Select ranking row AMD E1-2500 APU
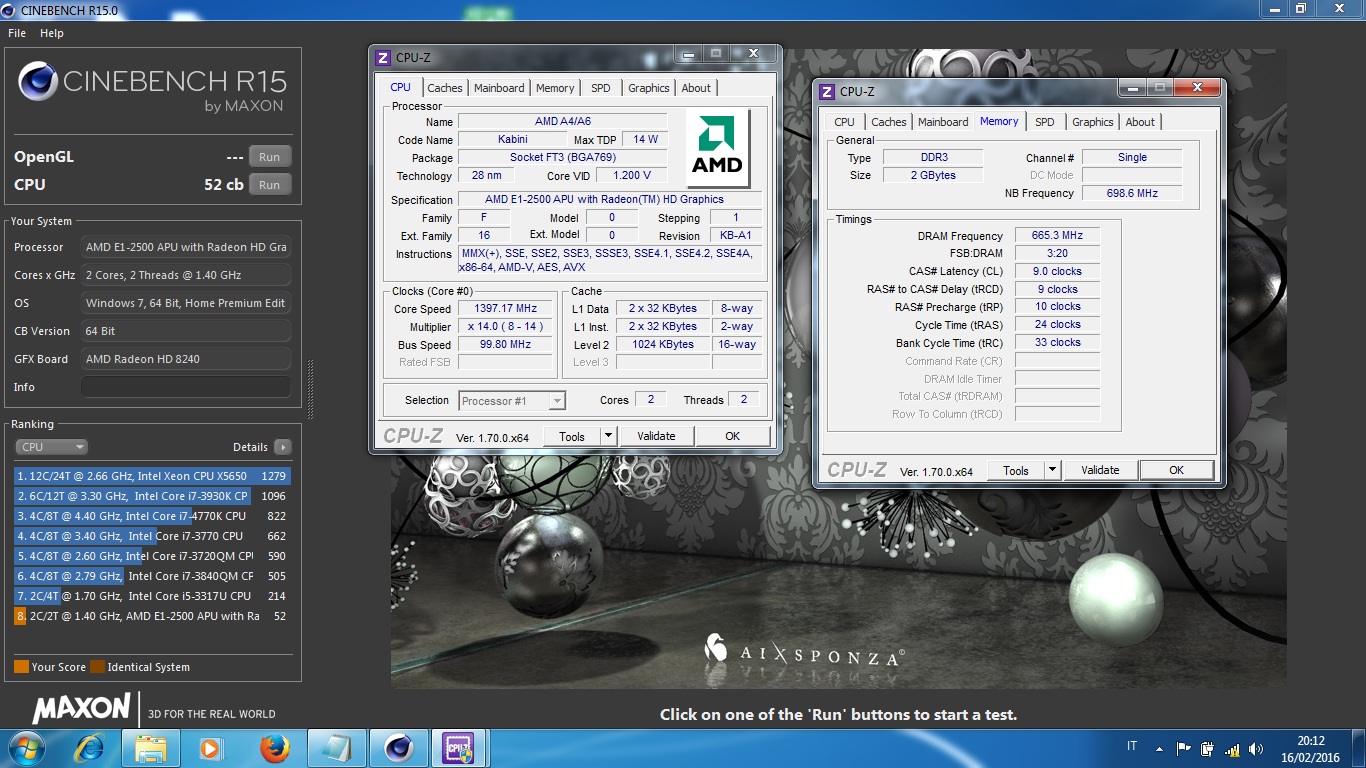 pos(151,616)
